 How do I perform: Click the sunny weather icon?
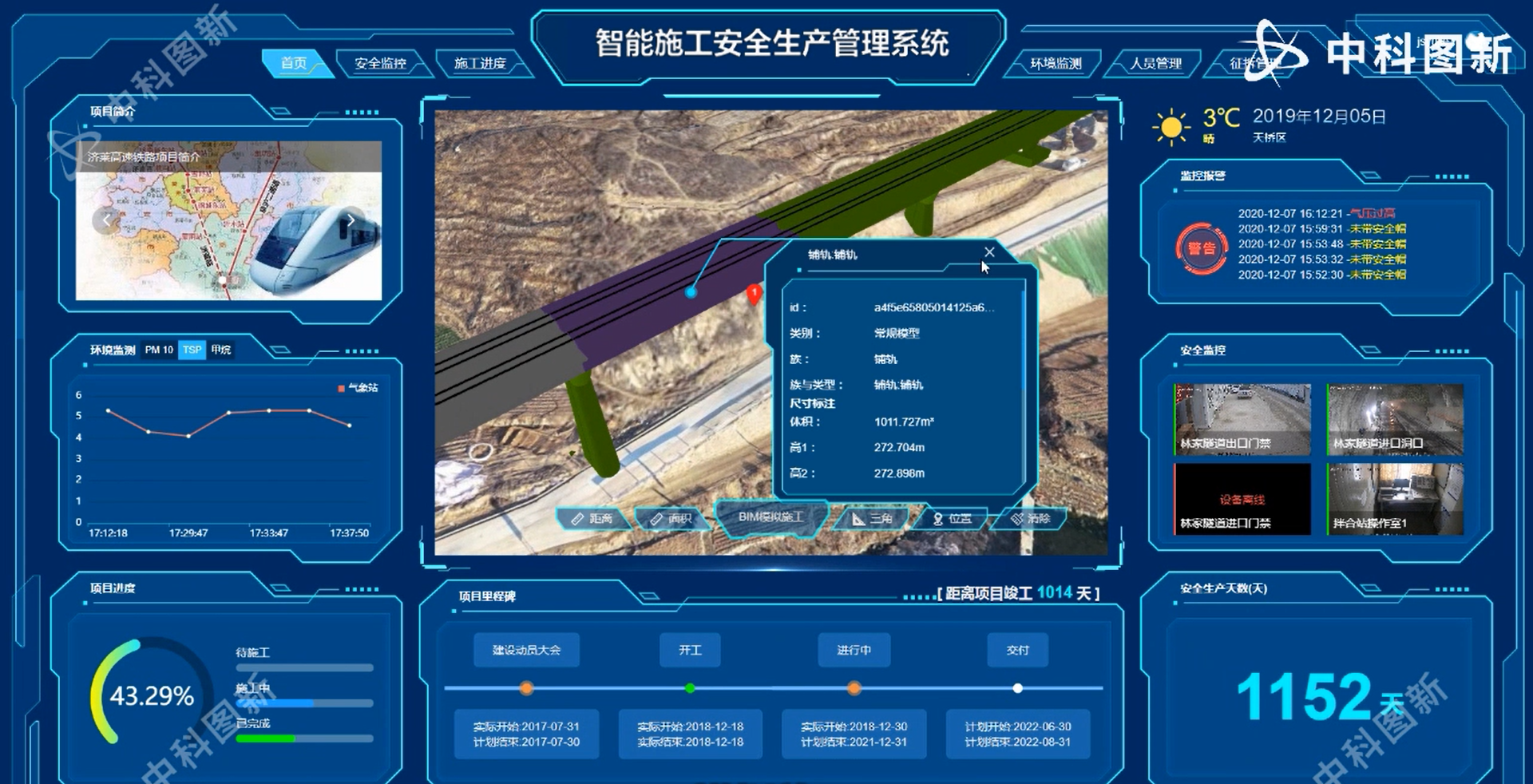click(x=1171, y=128)
